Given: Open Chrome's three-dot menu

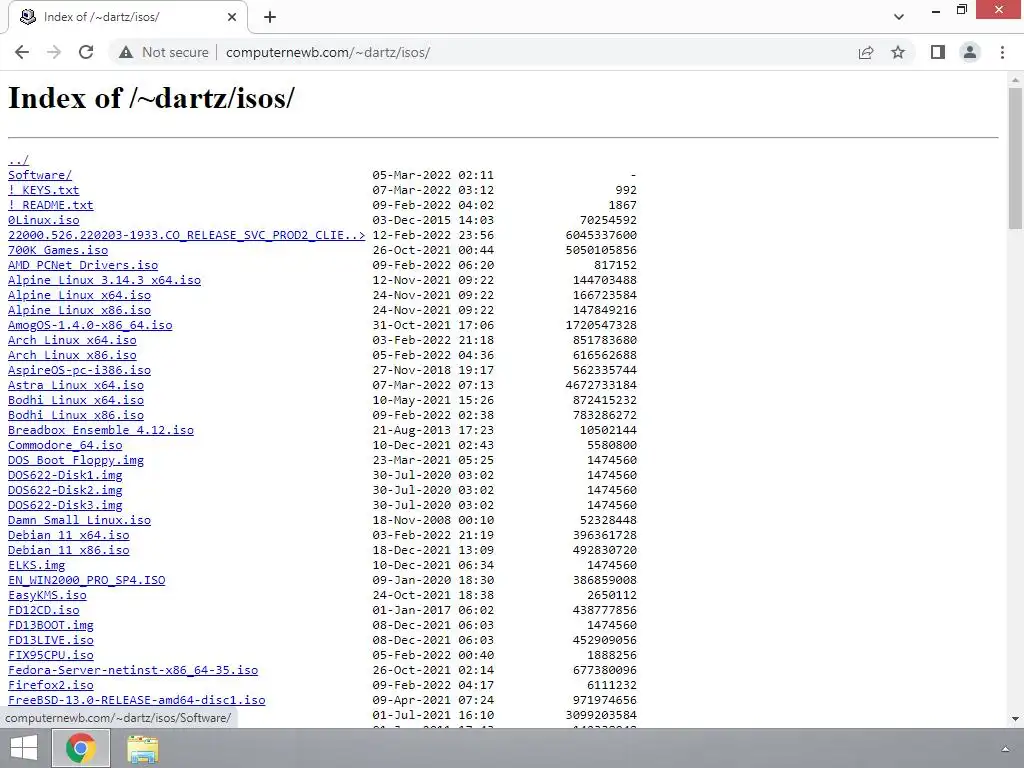Looking at the screenshot, I should coord(1002,52).
